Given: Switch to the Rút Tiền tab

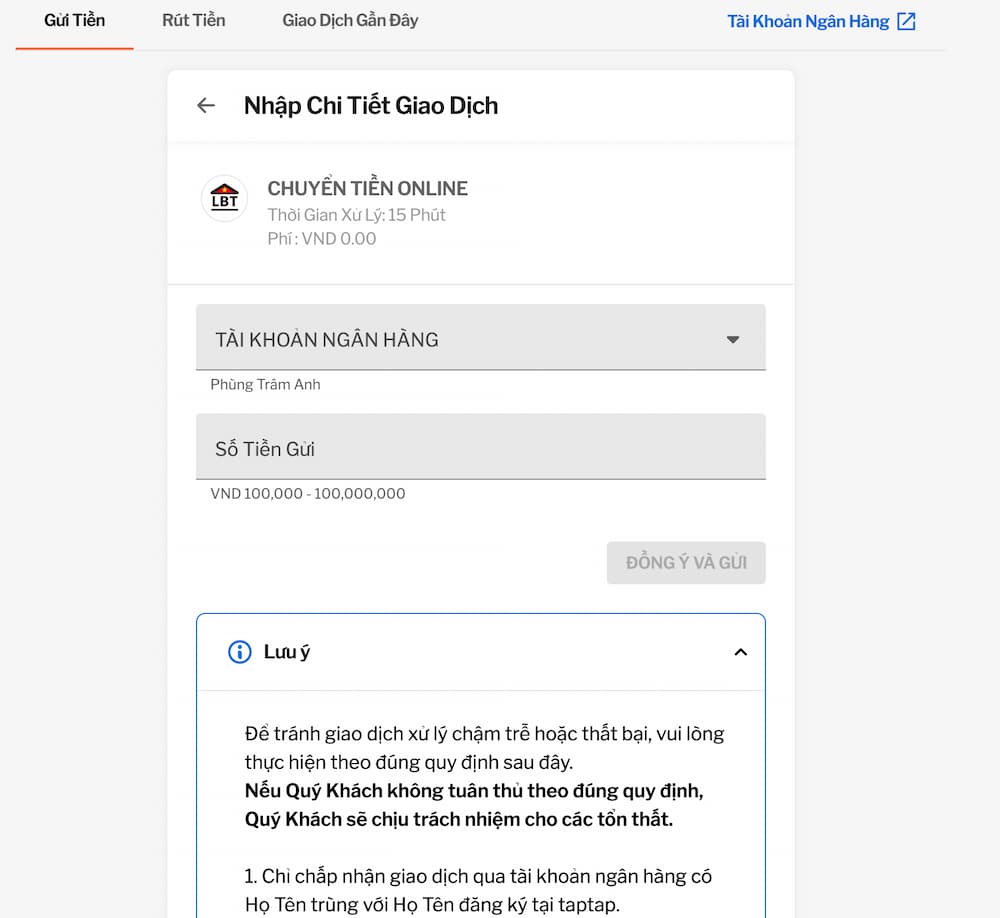Looking at the screenshot, I should (x=193, y=20).
